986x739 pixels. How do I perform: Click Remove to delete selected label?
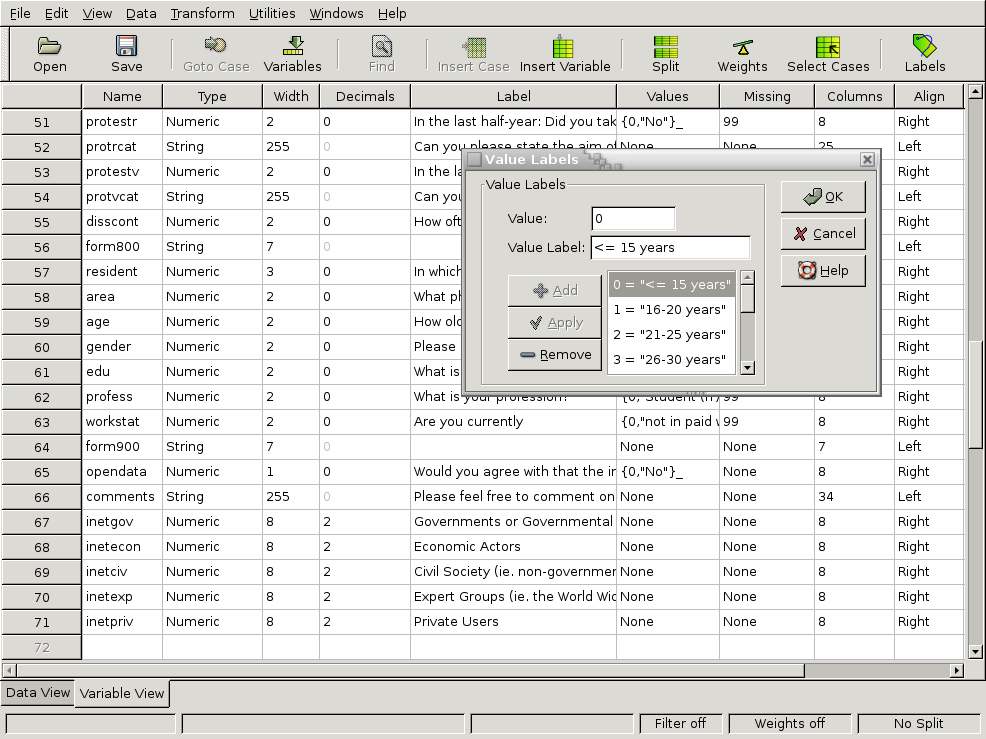(556, 354)
